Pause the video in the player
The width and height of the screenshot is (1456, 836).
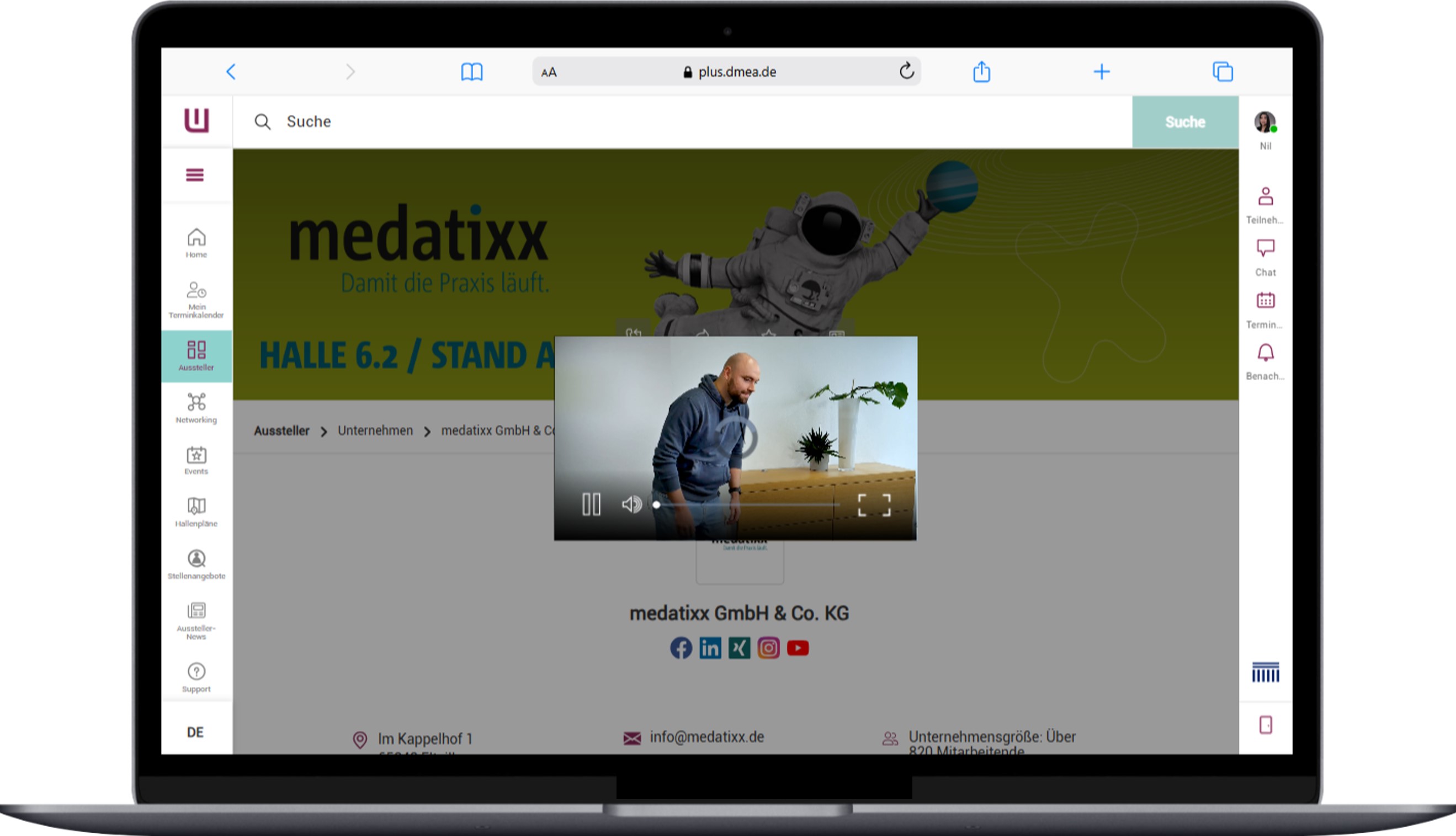pyautogui.click(x=591, y=505)
